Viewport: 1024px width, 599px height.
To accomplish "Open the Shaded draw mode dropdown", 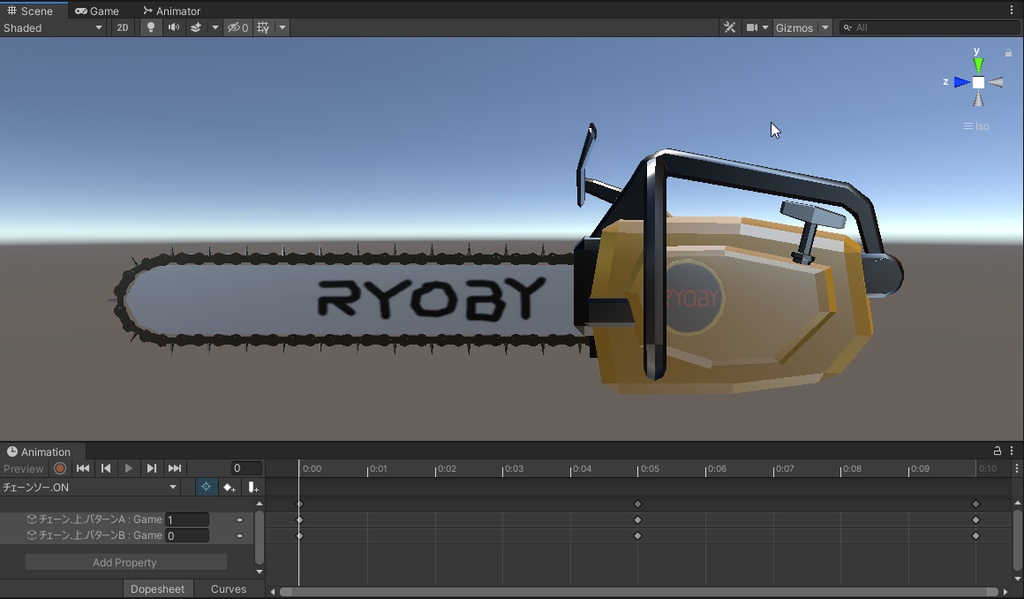I will point(53,28).
